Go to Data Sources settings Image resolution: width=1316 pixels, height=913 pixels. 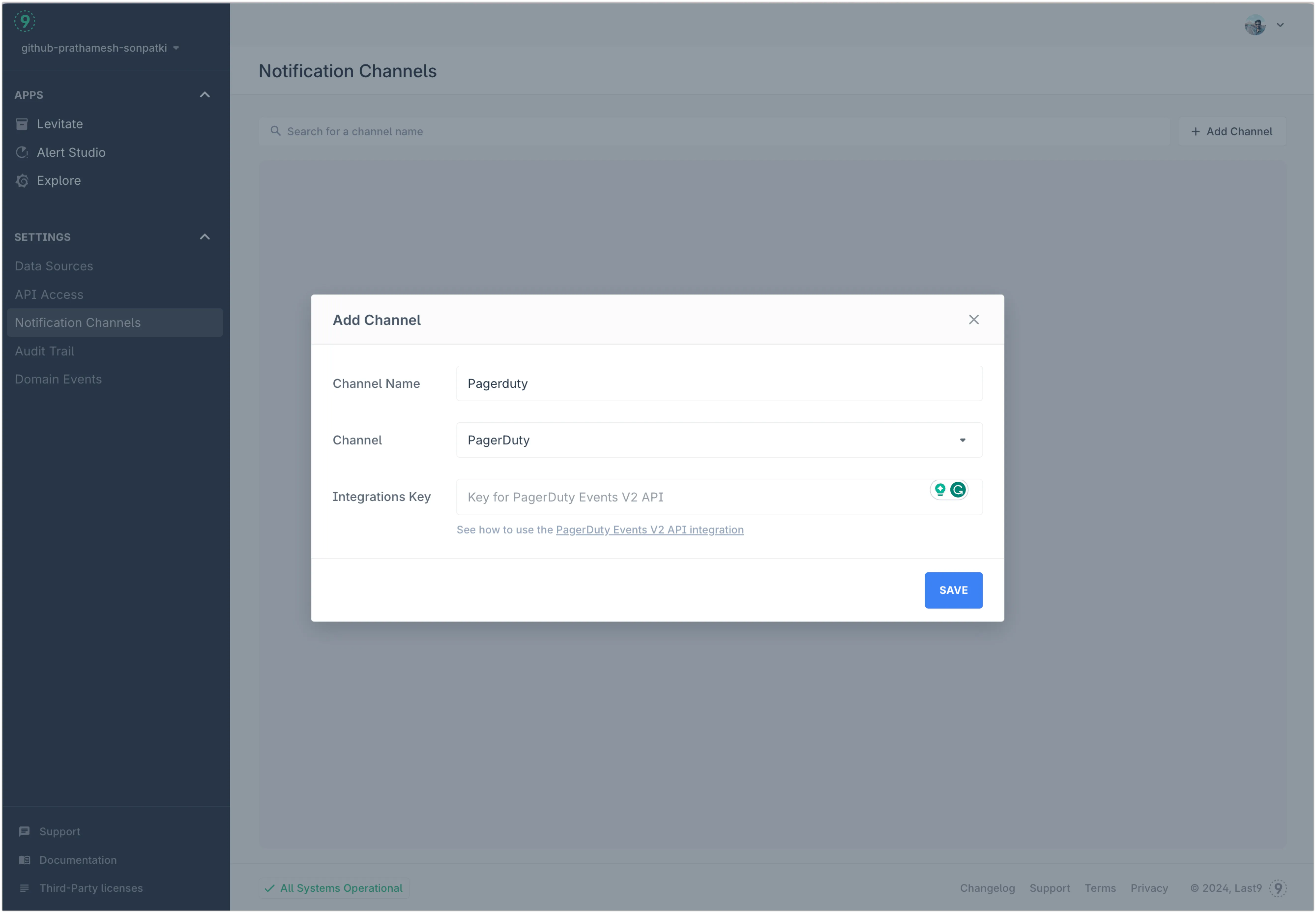click(54, 266)
